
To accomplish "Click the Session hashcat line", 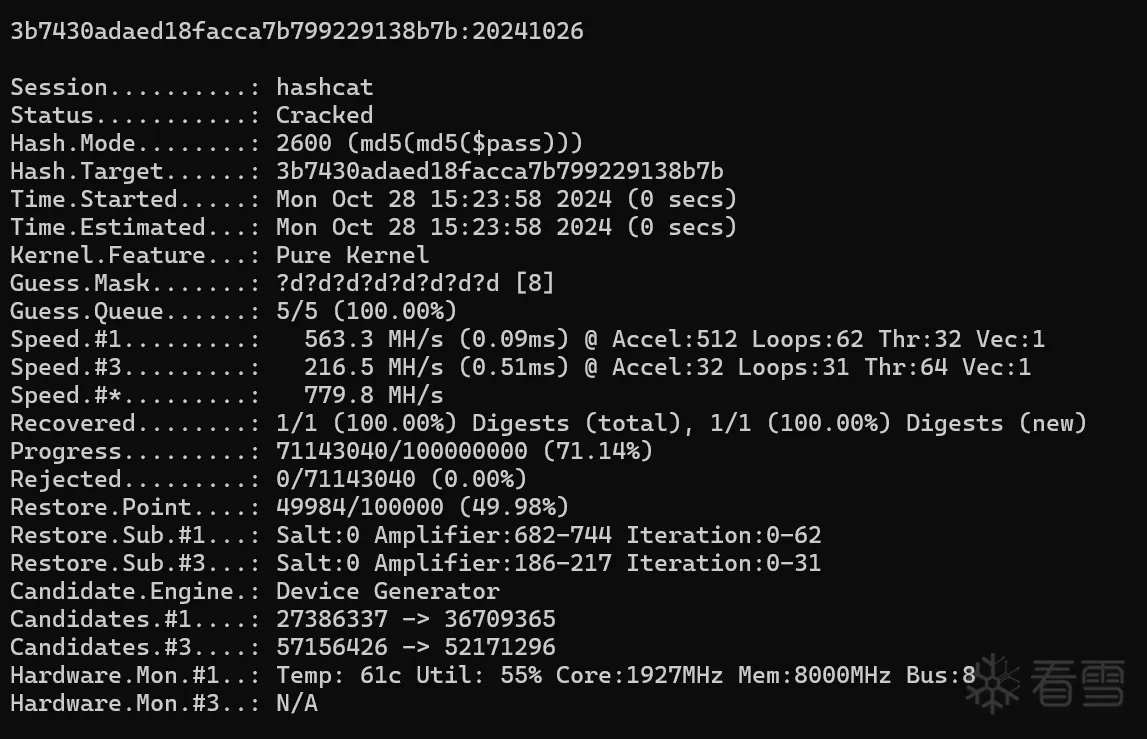I will coord(192,88).
